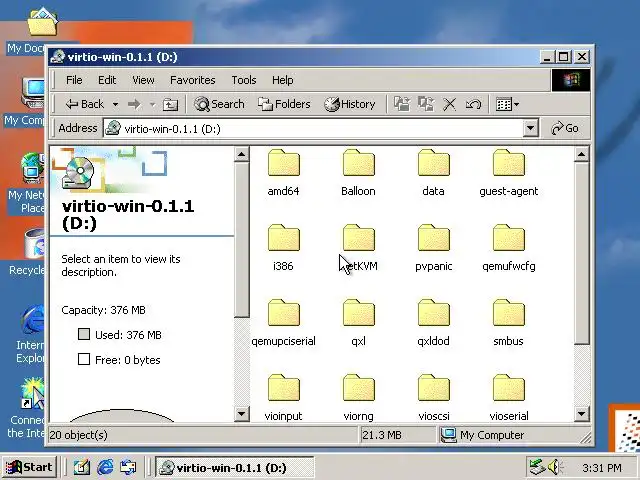This screenshot has width=640, height=480.
Task: Click the Copy To toolbar icon
Action: tap(426, 104)
